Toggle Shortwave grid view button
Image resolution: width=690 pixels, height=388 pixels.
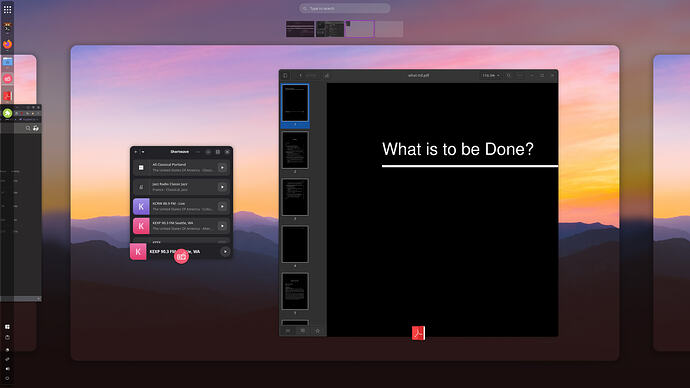tap(218, 152)
